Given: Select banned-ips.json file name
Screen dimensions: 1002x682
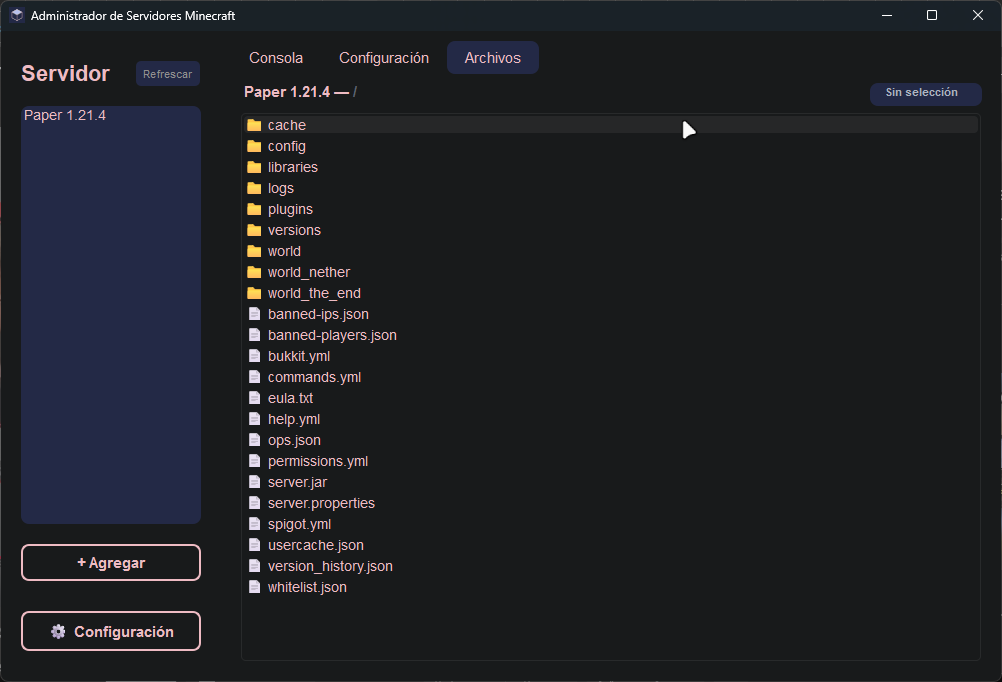Looking at the screenshot, I should [x=318, y=314].
